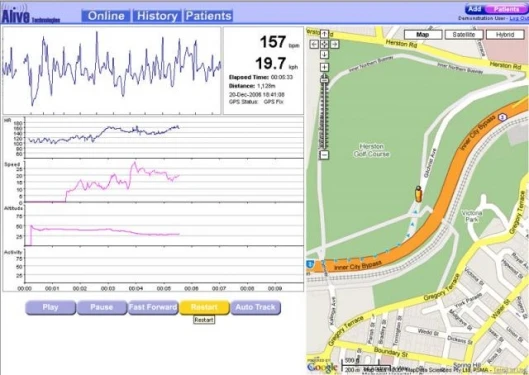This screenshot has width=529, height=375.
Task: Click the 00:03 timeline label
Action: point(108,289)
